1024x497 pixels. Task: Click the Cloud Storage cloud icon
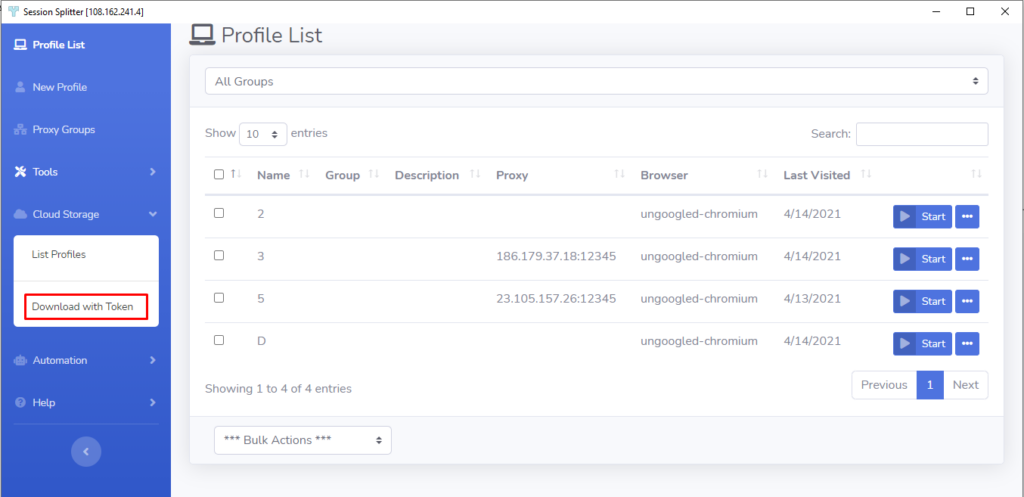click(20, 214)
